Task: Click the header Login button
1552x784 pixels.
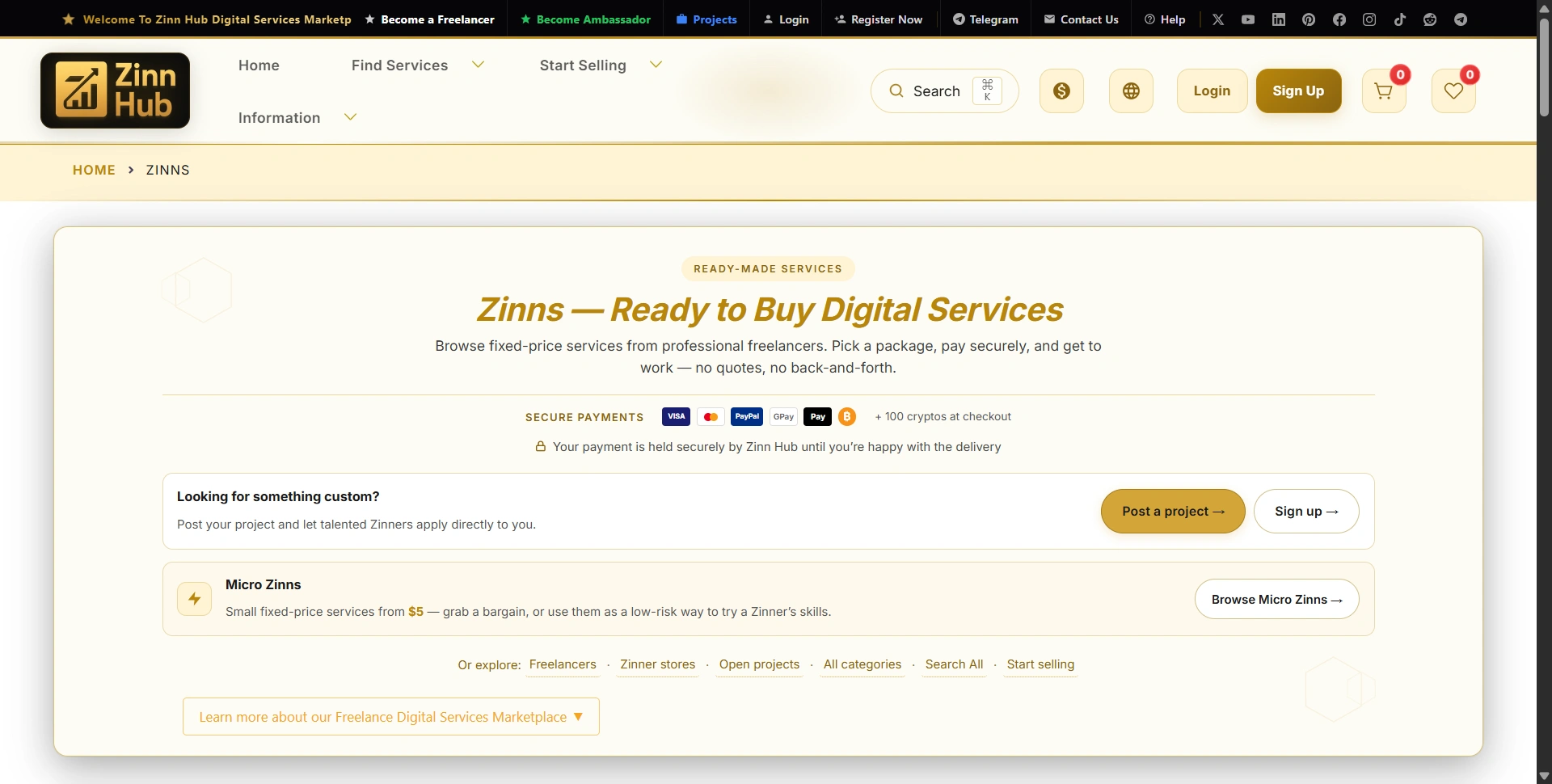Action: coord(1212,91)
